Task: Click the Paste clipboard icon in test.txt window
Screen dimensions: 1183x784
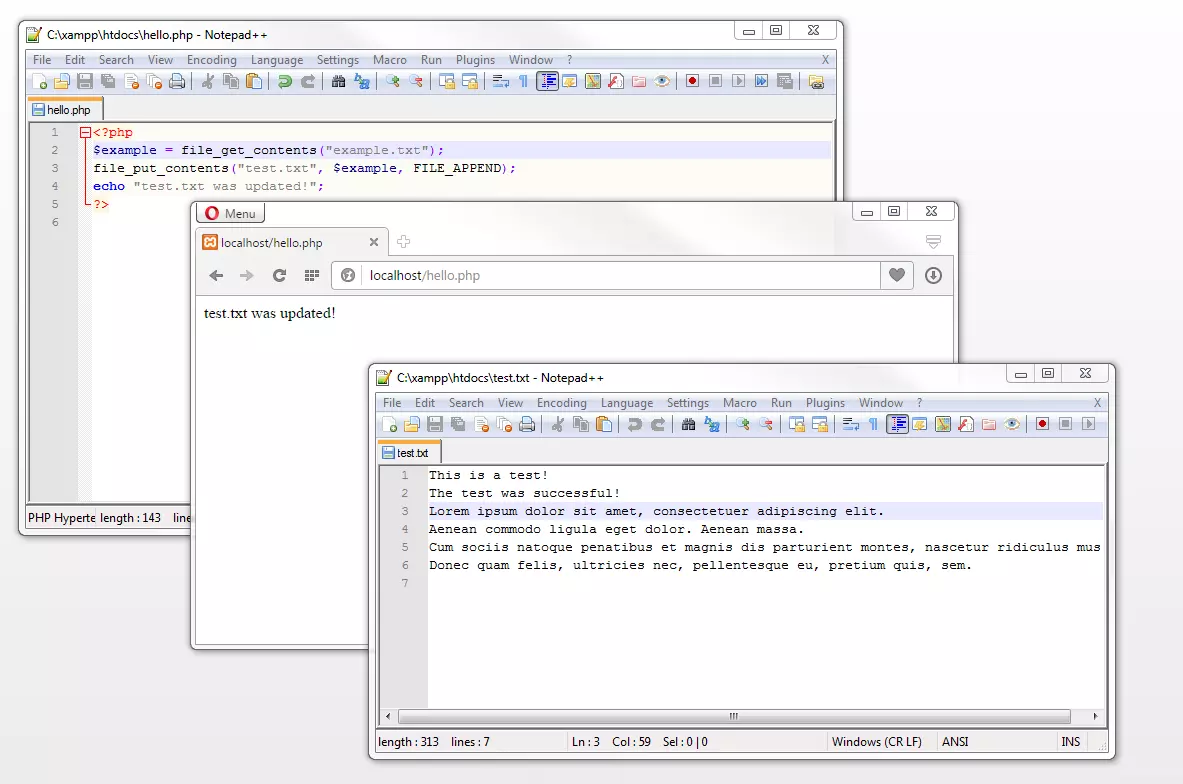Action: (603, 424)
